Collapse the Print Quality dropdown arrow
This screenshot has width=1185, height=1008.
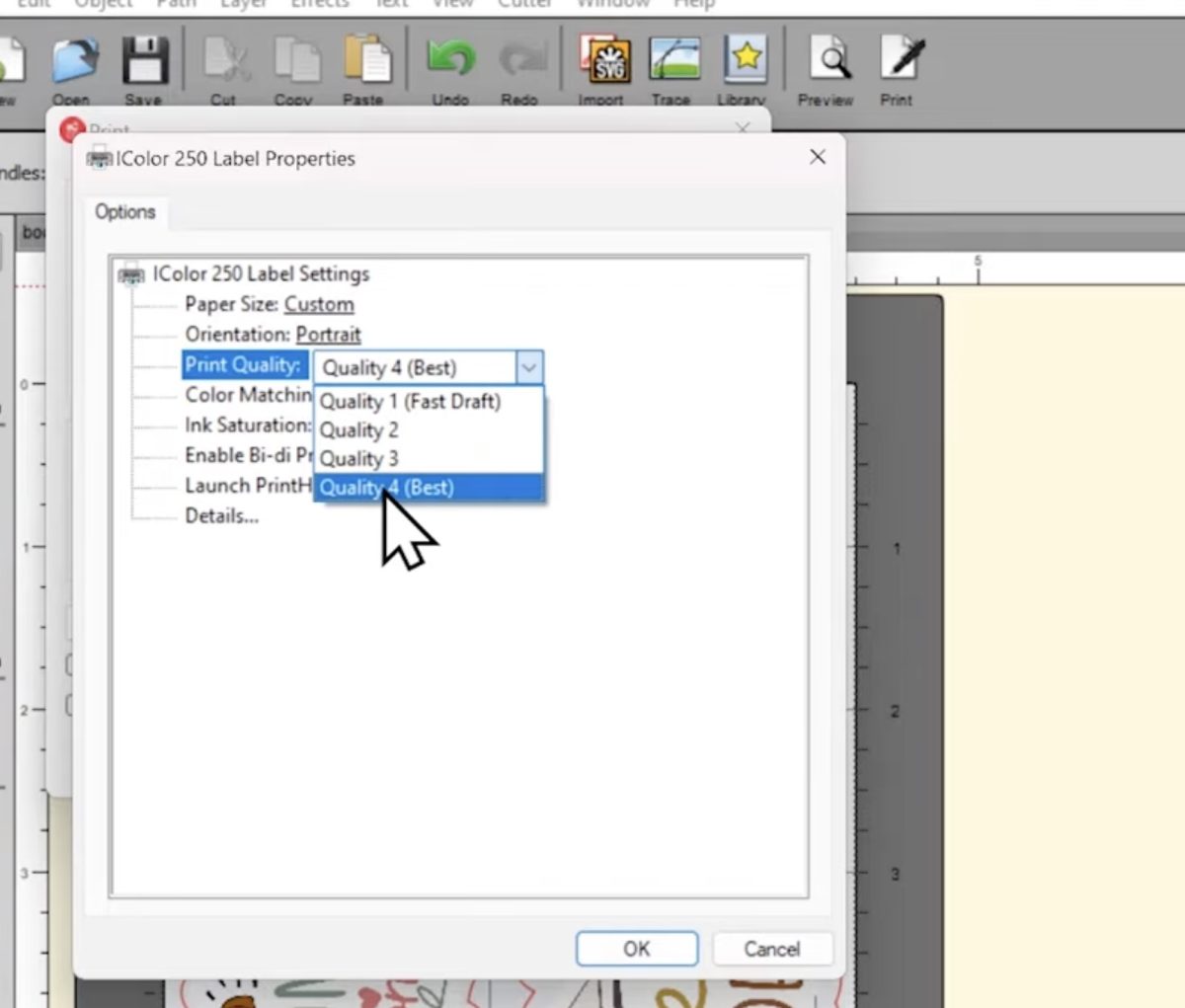tap(529, 367)
